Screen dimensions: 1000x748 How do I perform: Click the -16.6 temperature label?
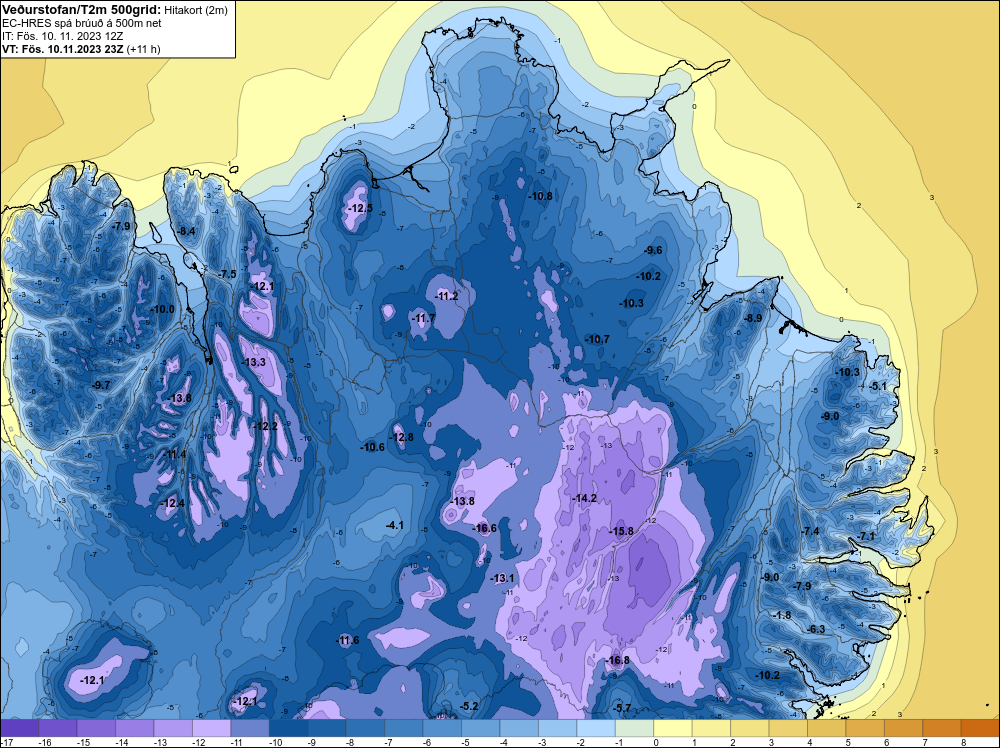coord(484,528)
